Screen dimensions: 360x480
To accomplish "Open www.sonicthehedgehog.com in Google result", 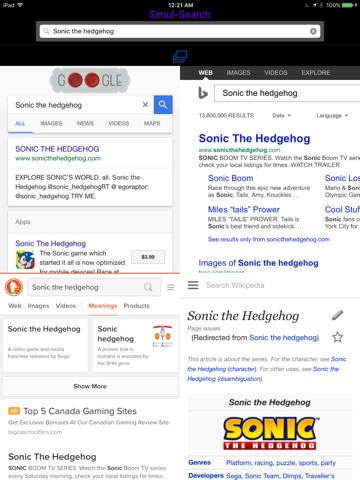I will [x=58, y=158].
